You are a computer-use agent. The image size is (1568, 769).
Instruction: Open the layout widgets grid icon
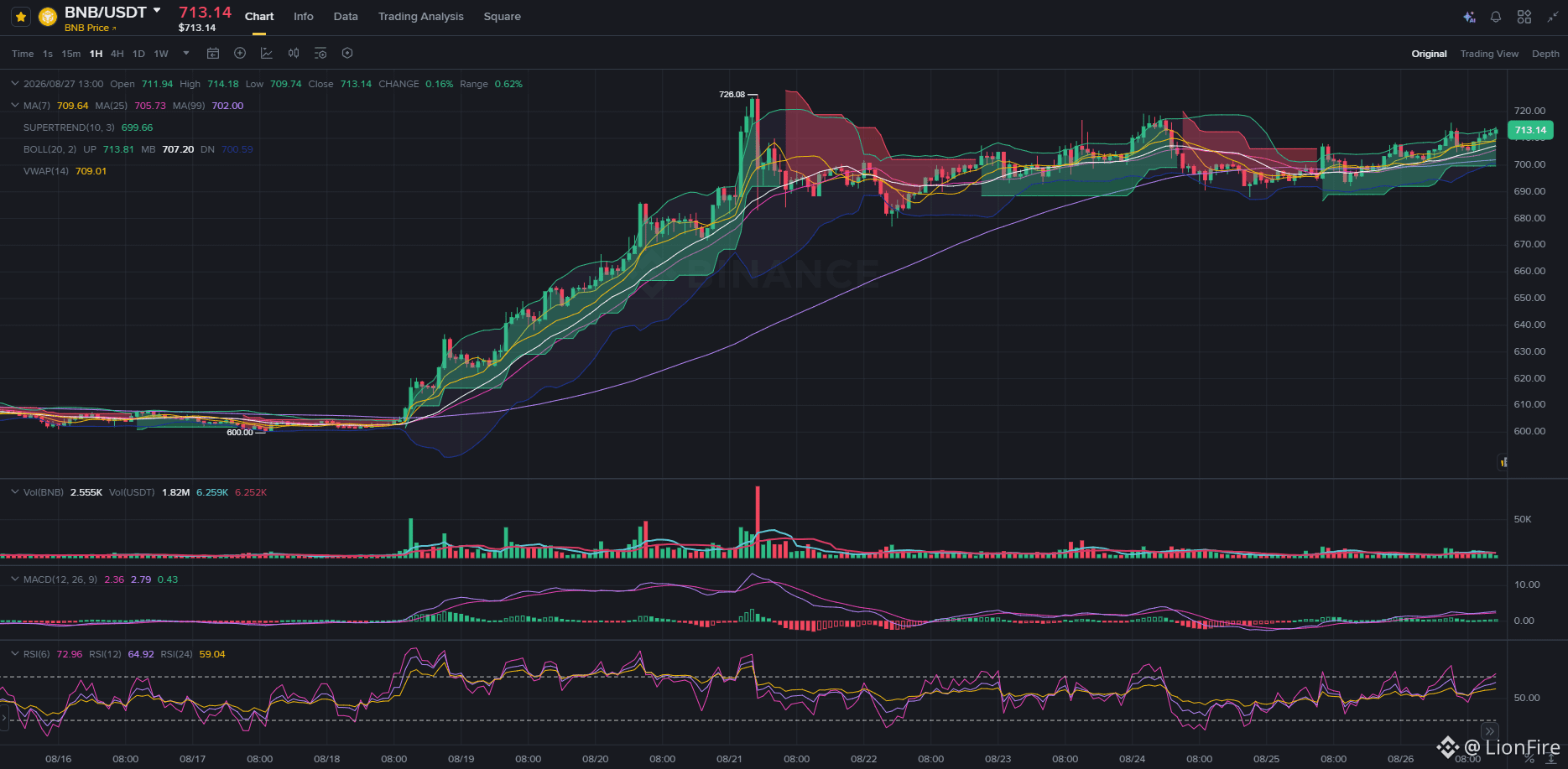pos(1524,17)
